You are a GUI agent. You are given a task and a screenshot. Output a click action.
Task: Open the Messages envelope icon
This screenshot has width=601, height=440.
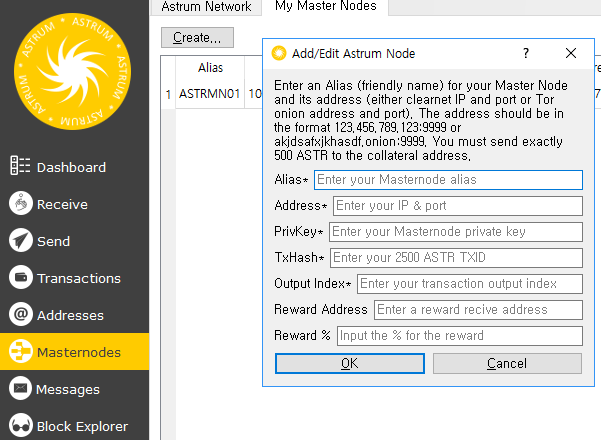pyautogui.click(x=21, y=388)
